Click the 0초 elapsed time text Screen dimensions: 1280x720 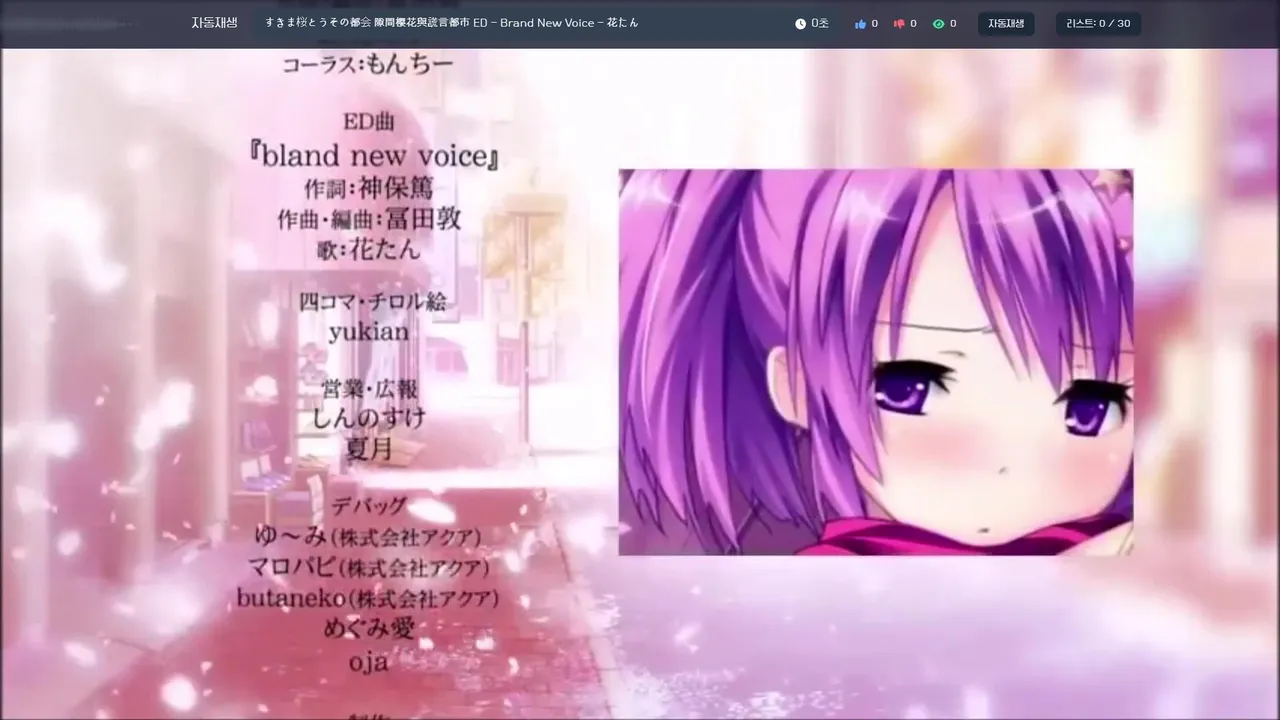820,24
